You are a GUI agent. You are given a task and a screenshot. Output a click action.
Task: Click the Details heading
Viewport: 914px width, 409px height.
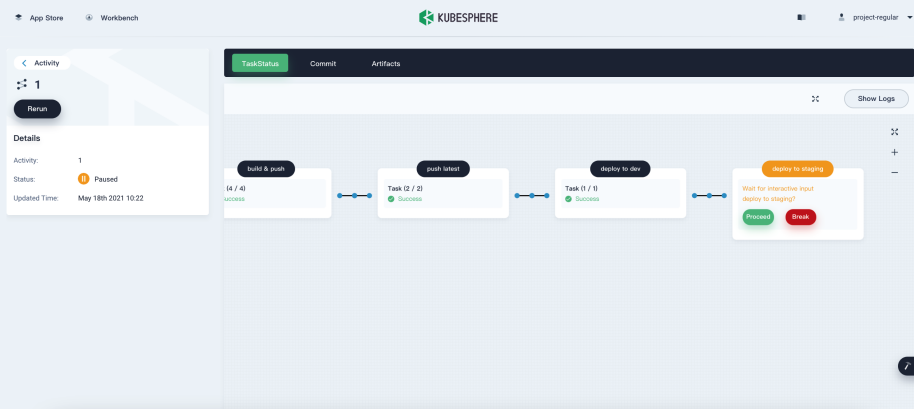pyautogui.click(x=27, y=139)
